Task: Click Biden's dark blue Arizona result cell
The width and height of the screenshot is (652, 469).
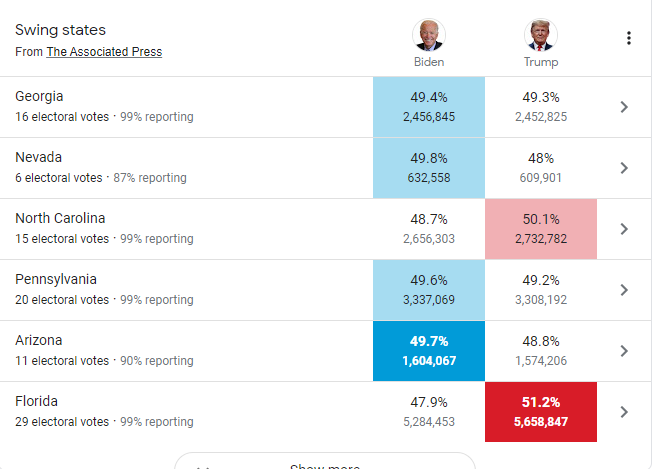Action: (429, 351)
